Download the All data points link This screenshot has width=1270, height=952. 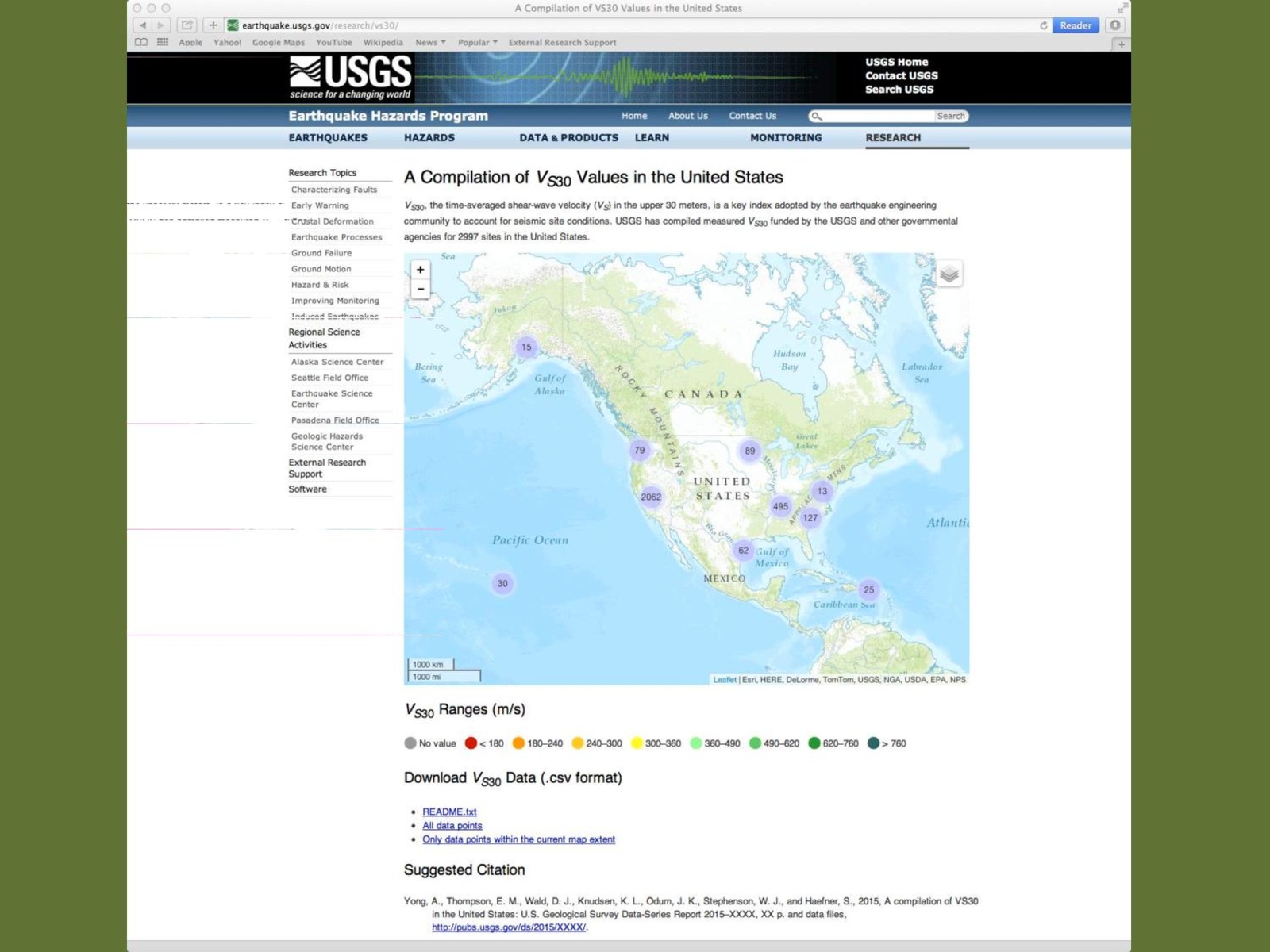click(452, 825)
